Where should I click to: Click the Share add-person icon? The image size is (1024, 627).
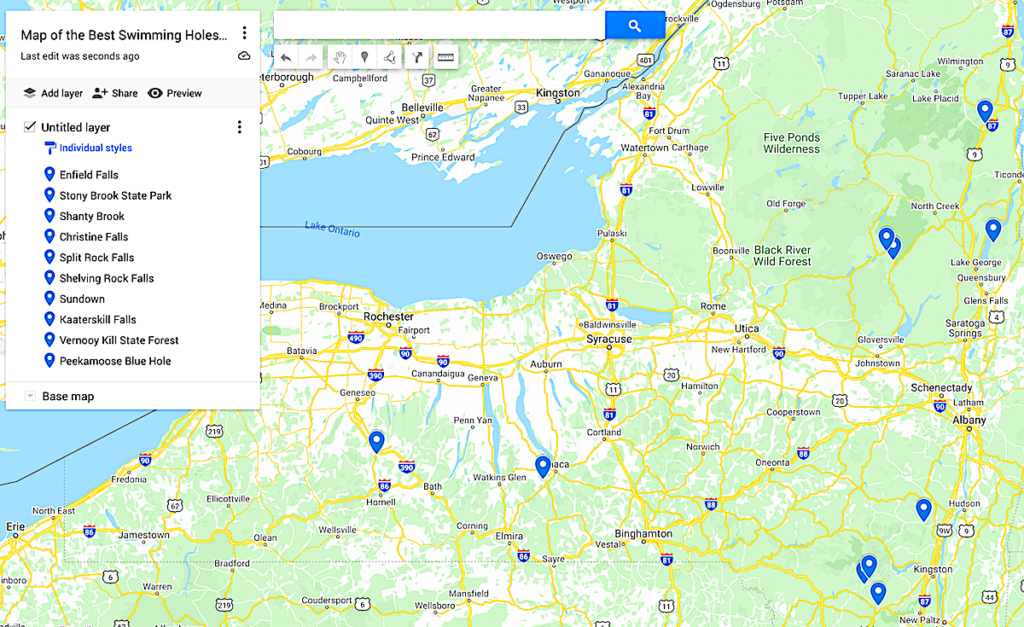pyautogui.click(x=99, y=93)
